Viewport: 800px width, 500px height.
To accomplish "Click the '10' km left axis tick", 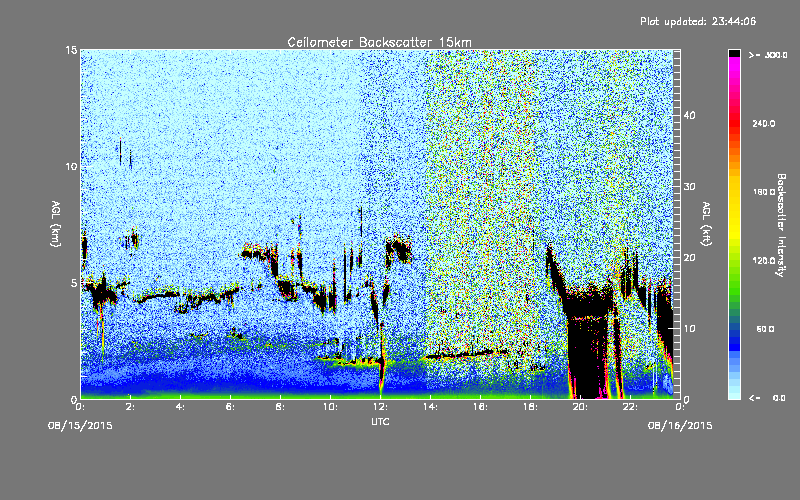I will pos(71,167).
